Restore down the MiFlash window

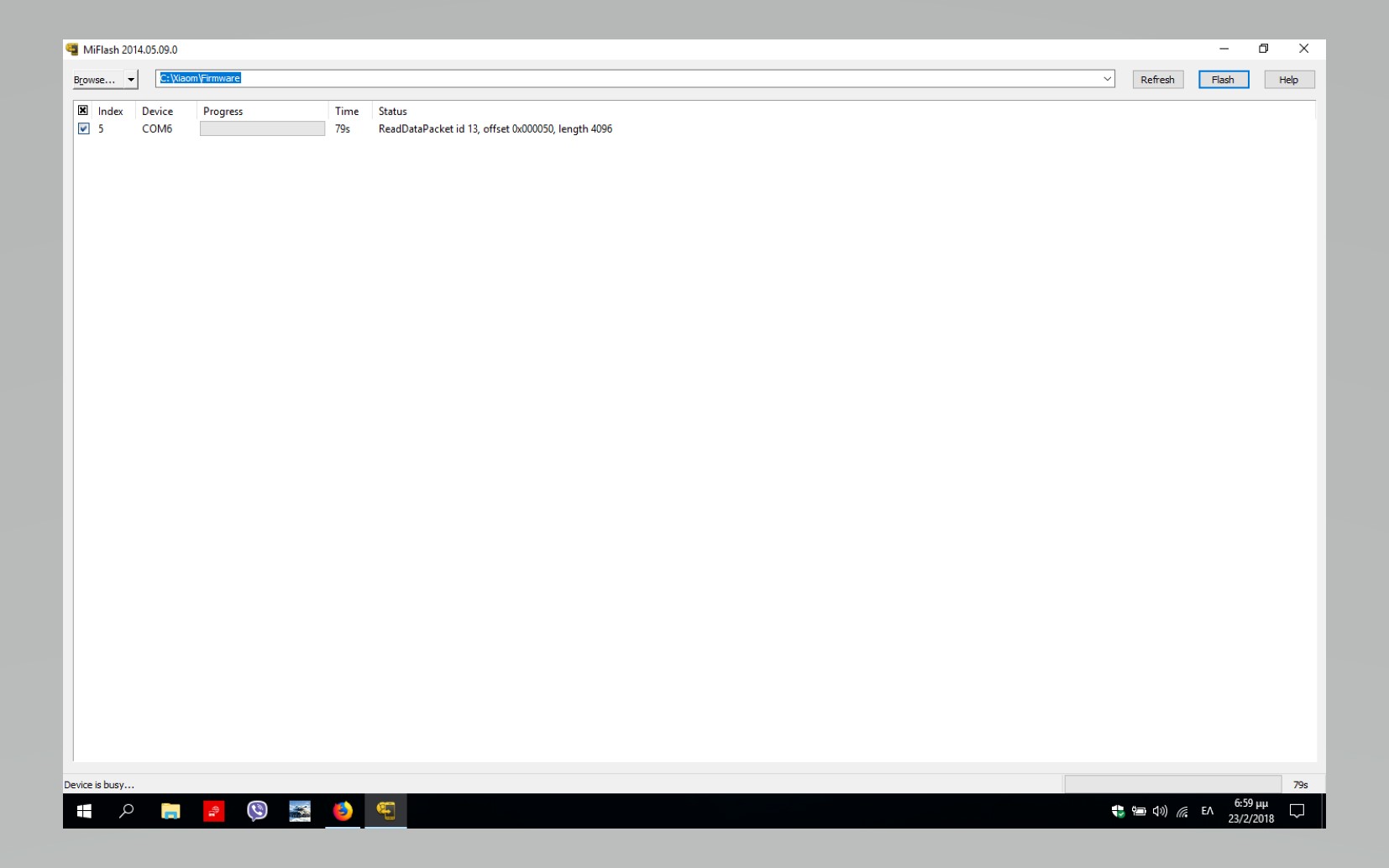click(x=1263, y=49)
